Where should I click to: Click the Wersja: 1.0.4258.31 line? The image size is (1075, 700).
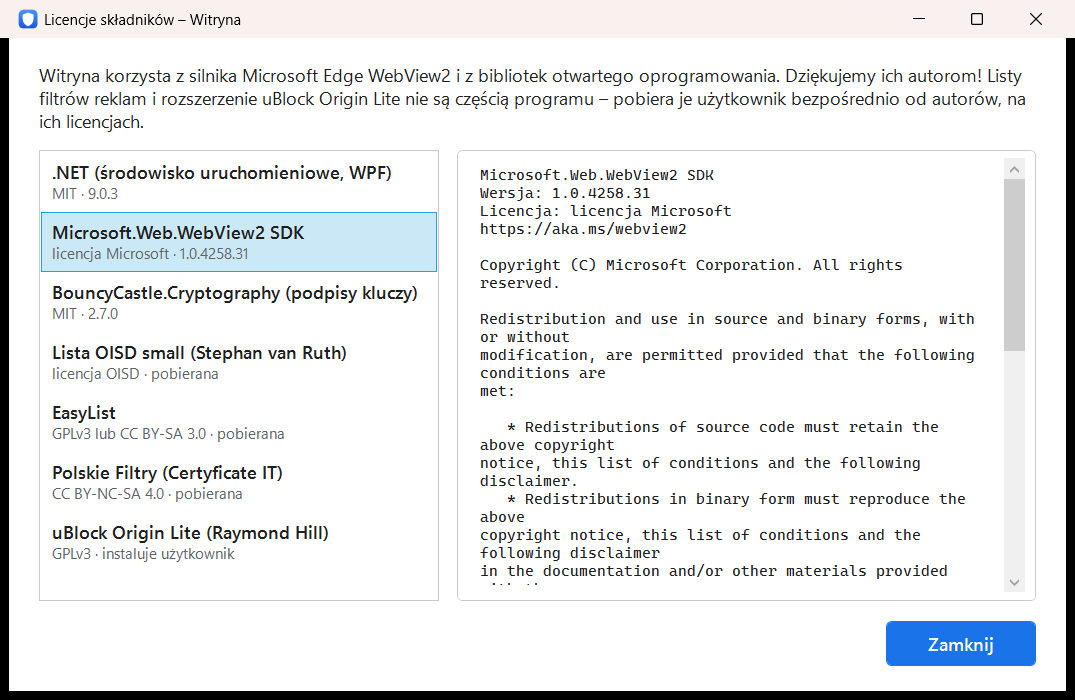pos(565,193)
